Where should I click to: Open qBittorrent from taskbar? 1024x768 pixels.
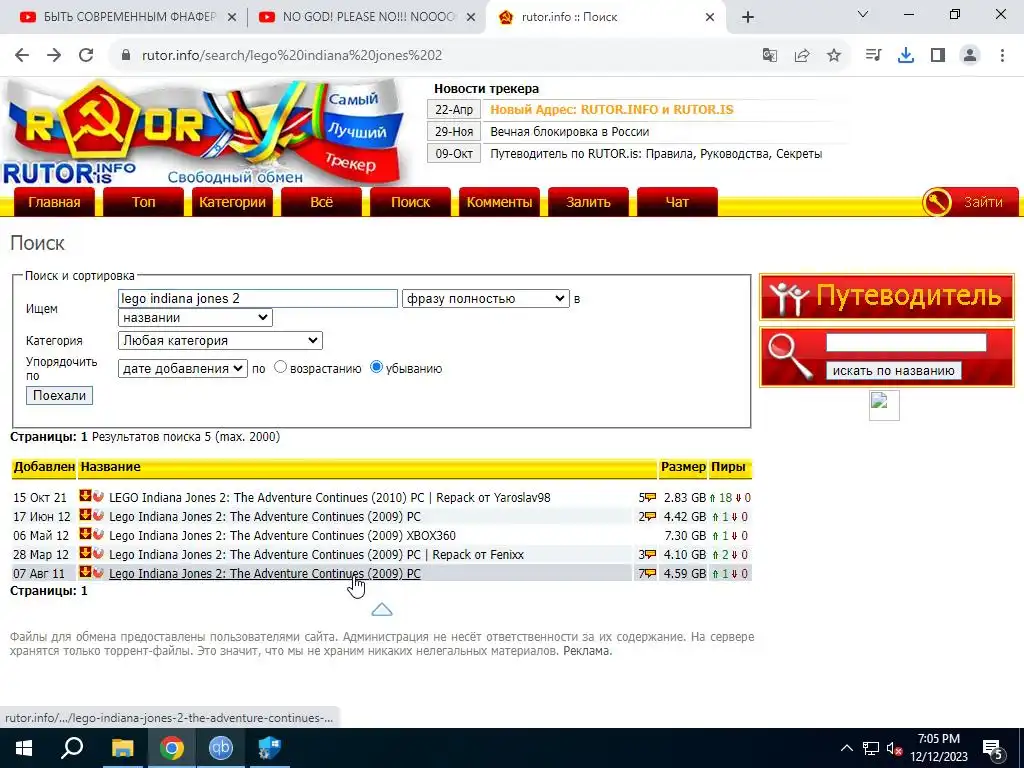pyautogui.click(x=221, y=748)
